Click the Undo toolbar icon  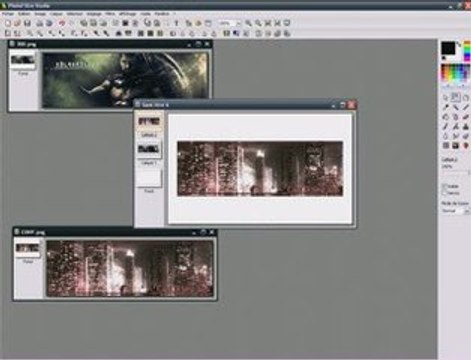tap(62, 23)
